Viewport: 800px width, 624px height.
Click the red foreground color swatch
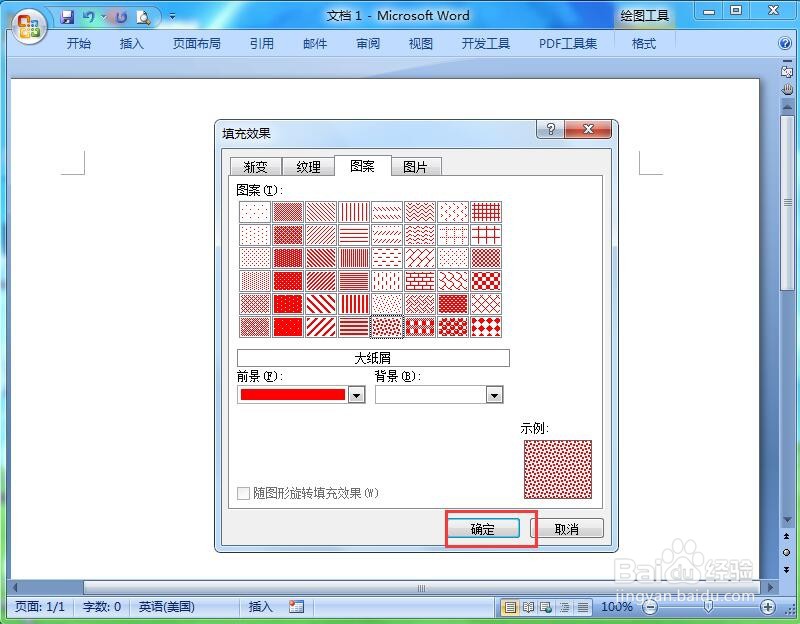point(293,395)
